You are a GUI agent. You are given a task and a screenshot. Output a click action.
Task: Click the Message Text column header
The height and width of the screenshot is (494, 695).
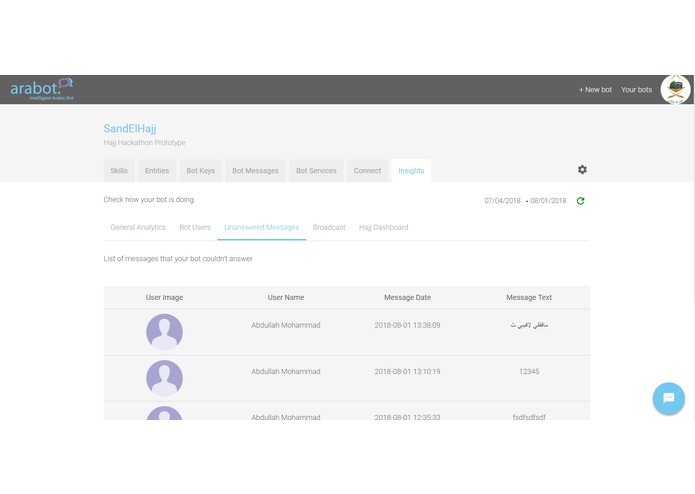(529, 297)
